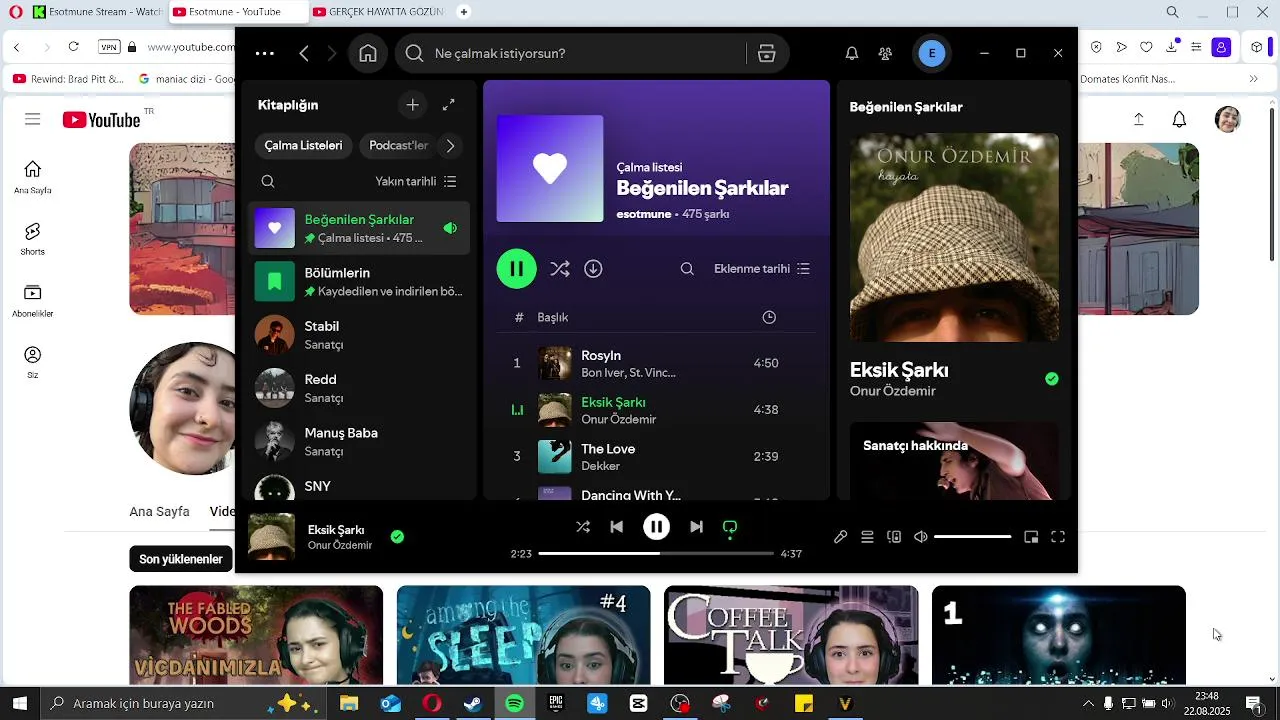This screenshot has height=720, width=1280.
Task: Open Browse icon in Spotify search bar
Action: pos(767,53)
